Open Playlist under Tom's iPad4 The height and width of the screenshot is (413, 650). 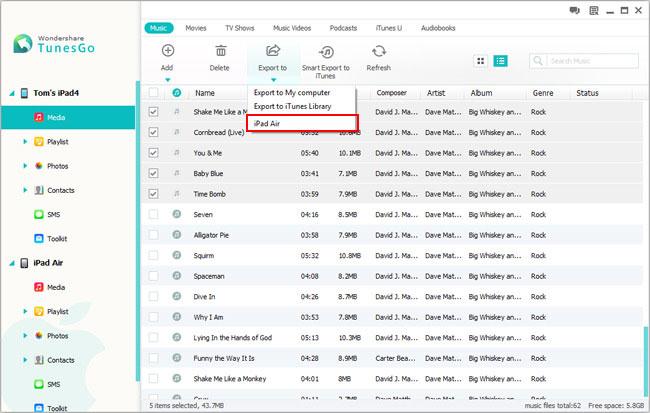(x=58, y=142)
